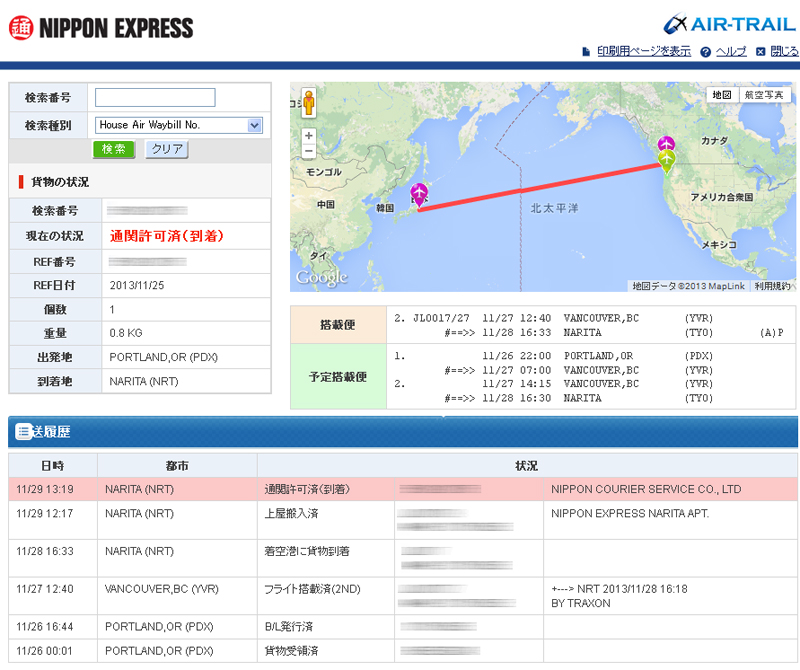Click the Google logo on the map
The height and width of the screenshot is (670, 800).
[322, 278]
